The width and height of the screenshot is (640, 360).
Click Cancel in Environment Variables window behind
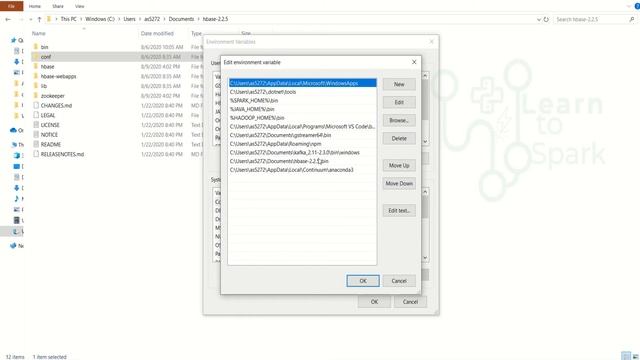[x=410, y=302]
